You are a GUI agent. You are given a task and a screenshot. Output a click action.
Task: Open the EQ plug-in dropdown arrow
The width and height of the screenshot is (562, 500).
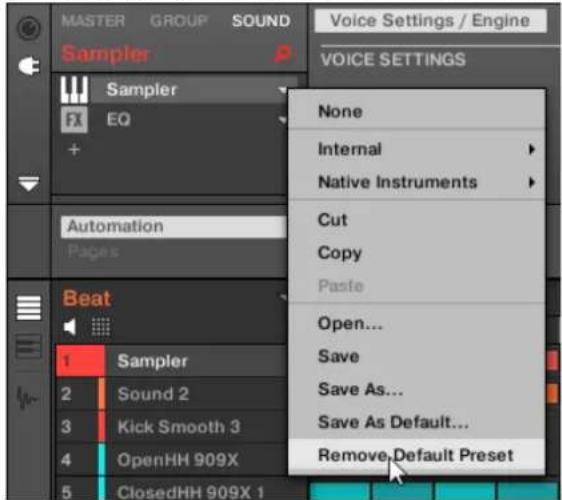pos(283,120)
